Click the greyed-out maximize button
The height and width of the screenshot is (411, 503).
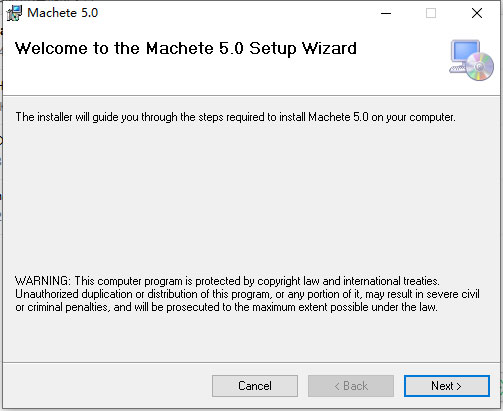tap(431, 13)
